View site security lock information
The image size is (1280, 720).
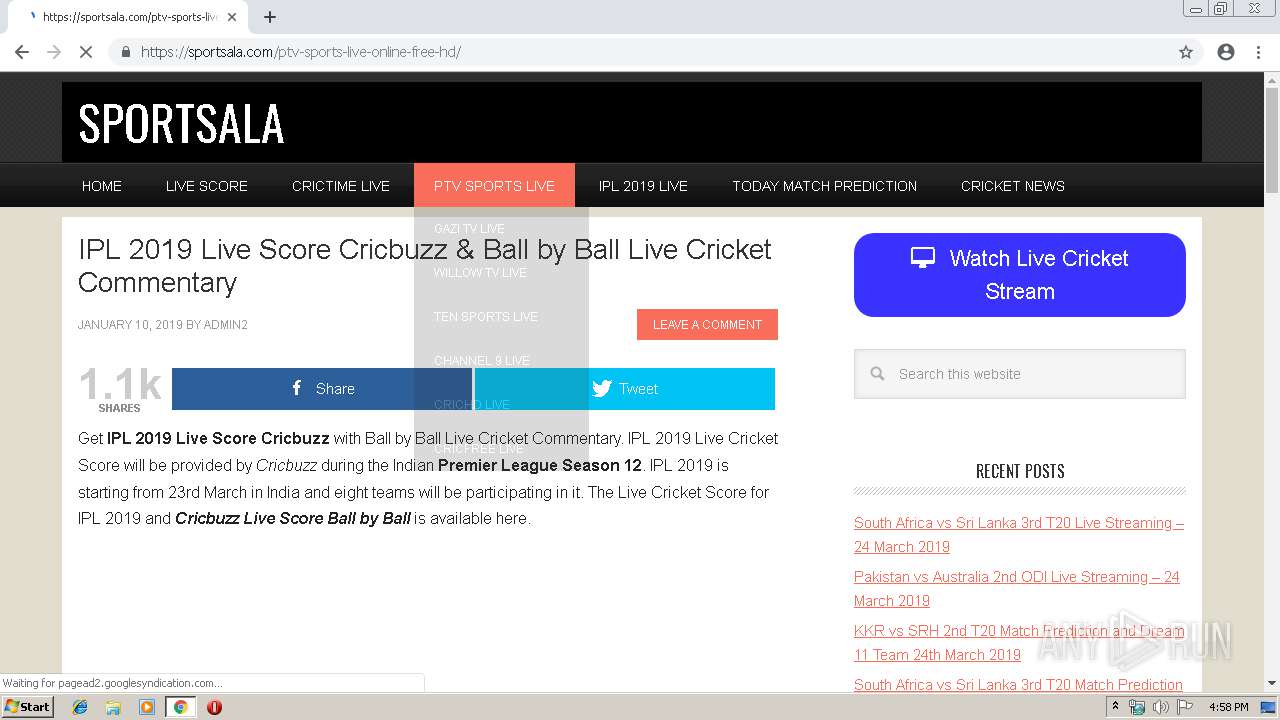click(126, 52)
